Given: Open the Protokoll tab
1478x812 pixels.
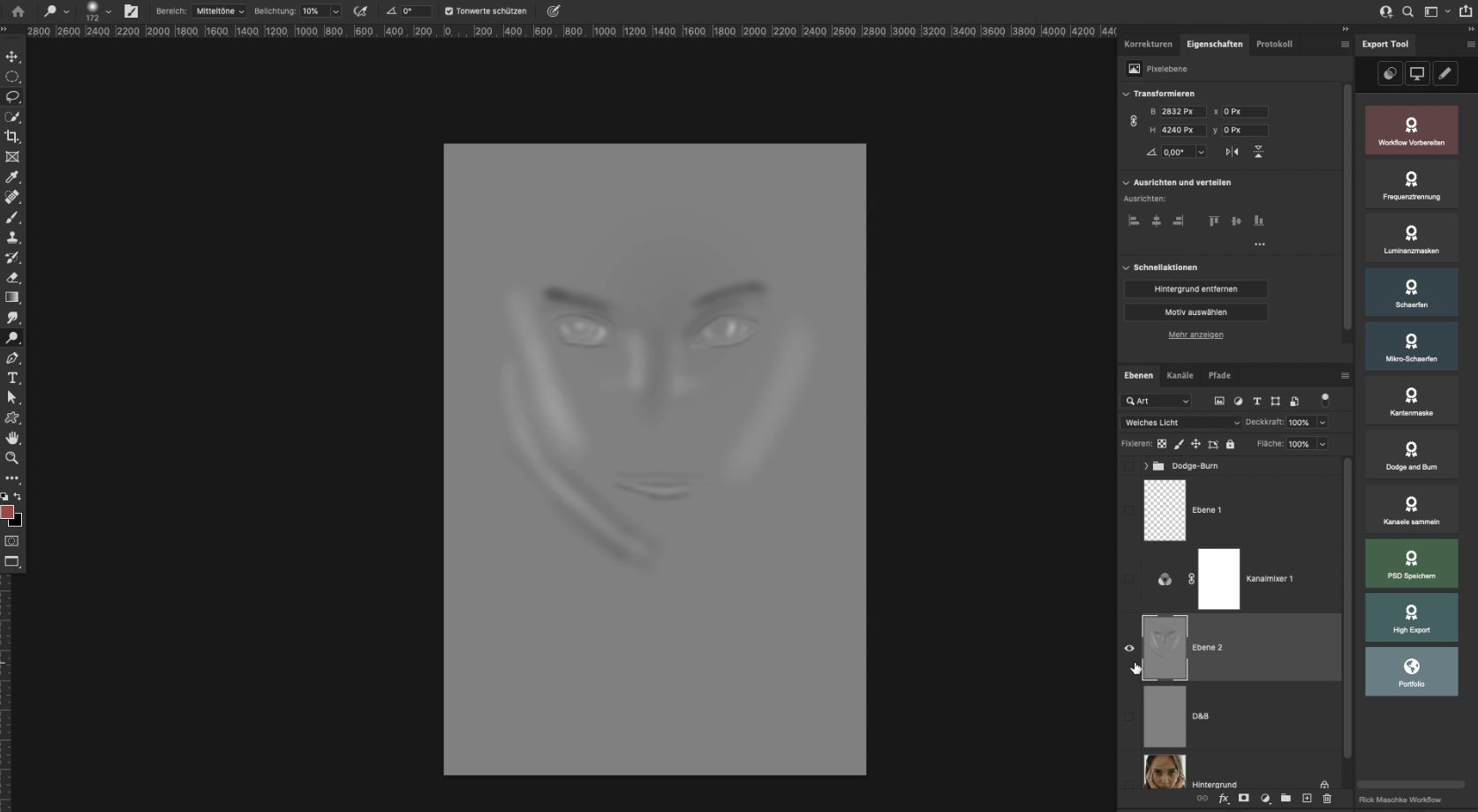Looking at the screenshot, I should point(1273,44).
